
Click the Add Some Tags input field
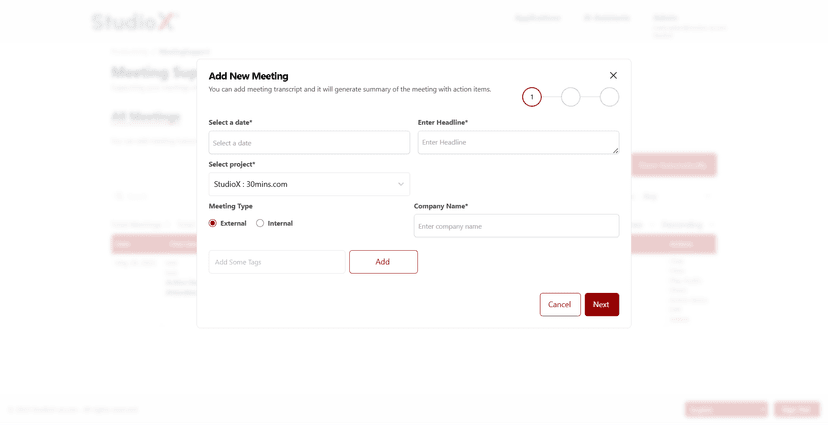click(x=277, y=262)
